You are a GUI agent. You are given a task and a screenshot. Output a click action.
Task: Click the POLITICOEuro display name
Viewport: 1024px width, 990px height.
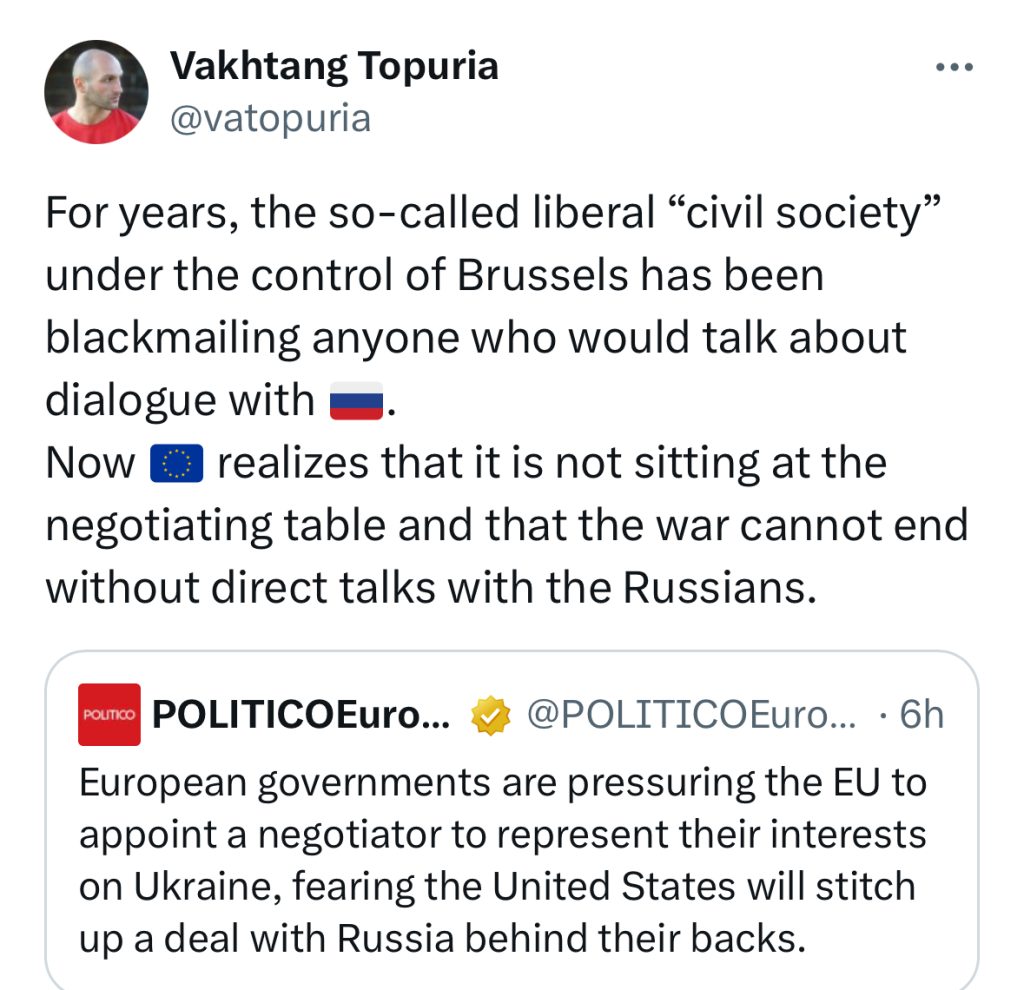click(x=302, y=715)
